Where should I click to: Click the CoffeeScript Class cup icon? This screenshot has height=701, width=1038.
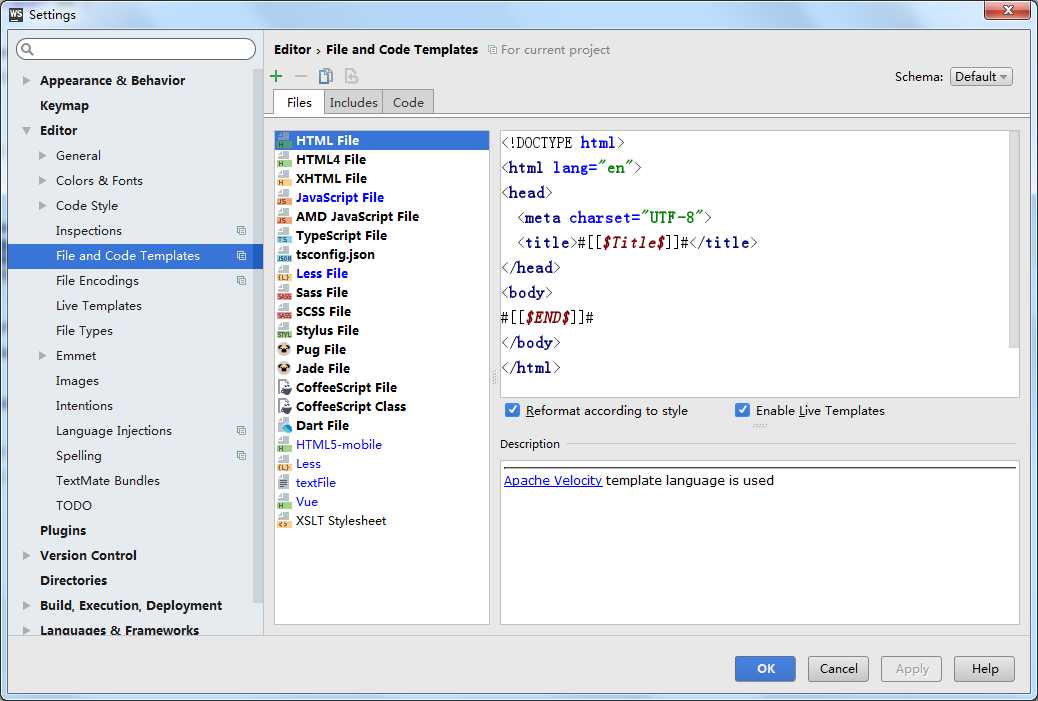pos(285,406)
